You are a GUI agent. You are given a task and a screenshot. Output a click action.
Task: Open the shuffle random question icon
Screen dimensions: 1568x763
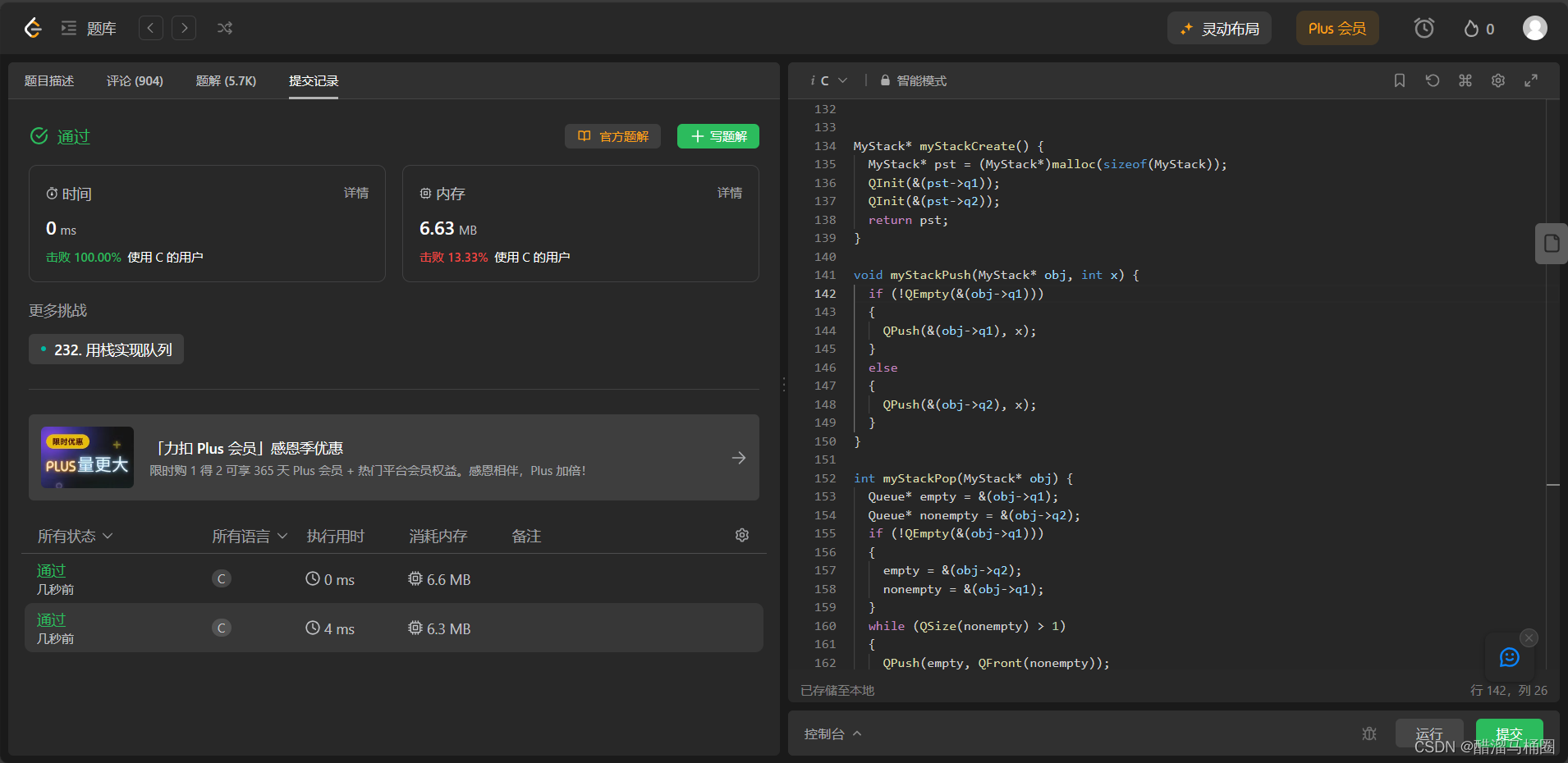point(225,27)
